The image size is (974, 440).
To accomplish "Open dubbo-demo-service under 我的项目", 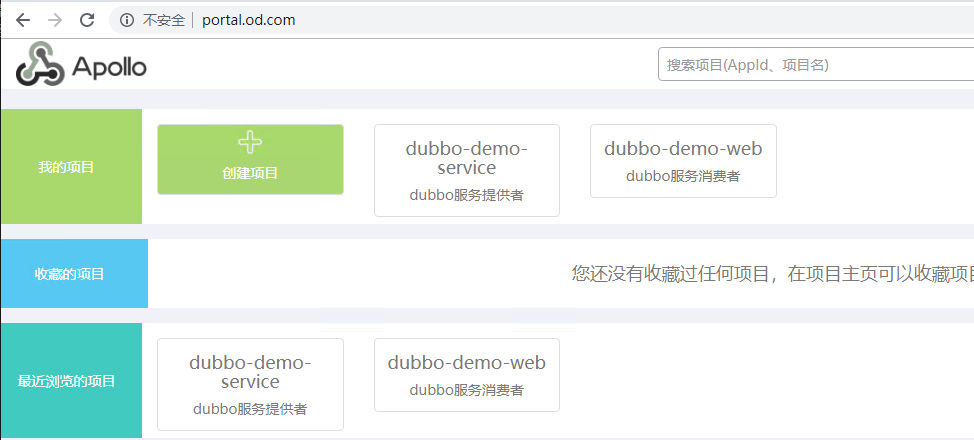I will click(x=466, y=159).
